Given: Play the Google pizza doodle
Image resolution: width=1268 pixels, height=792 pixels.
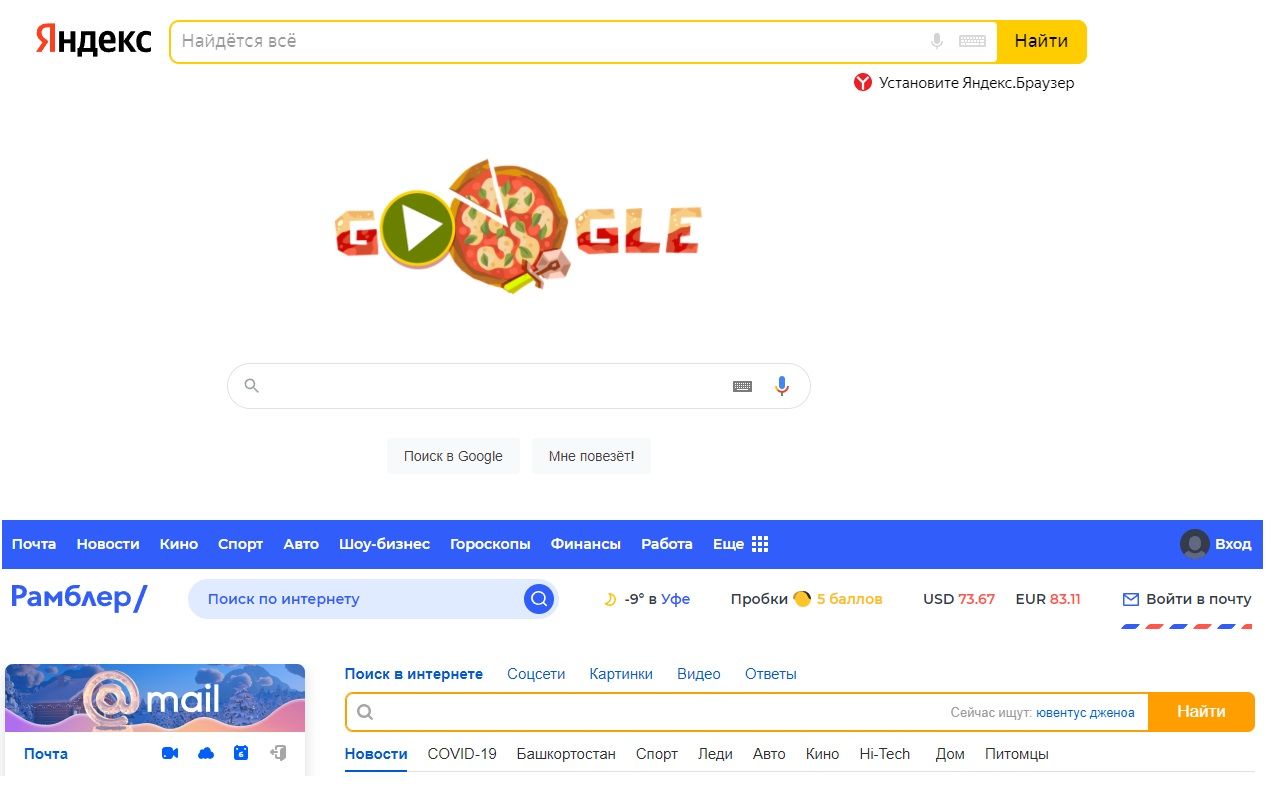Looking at the screenshot, I should point(416,229).
